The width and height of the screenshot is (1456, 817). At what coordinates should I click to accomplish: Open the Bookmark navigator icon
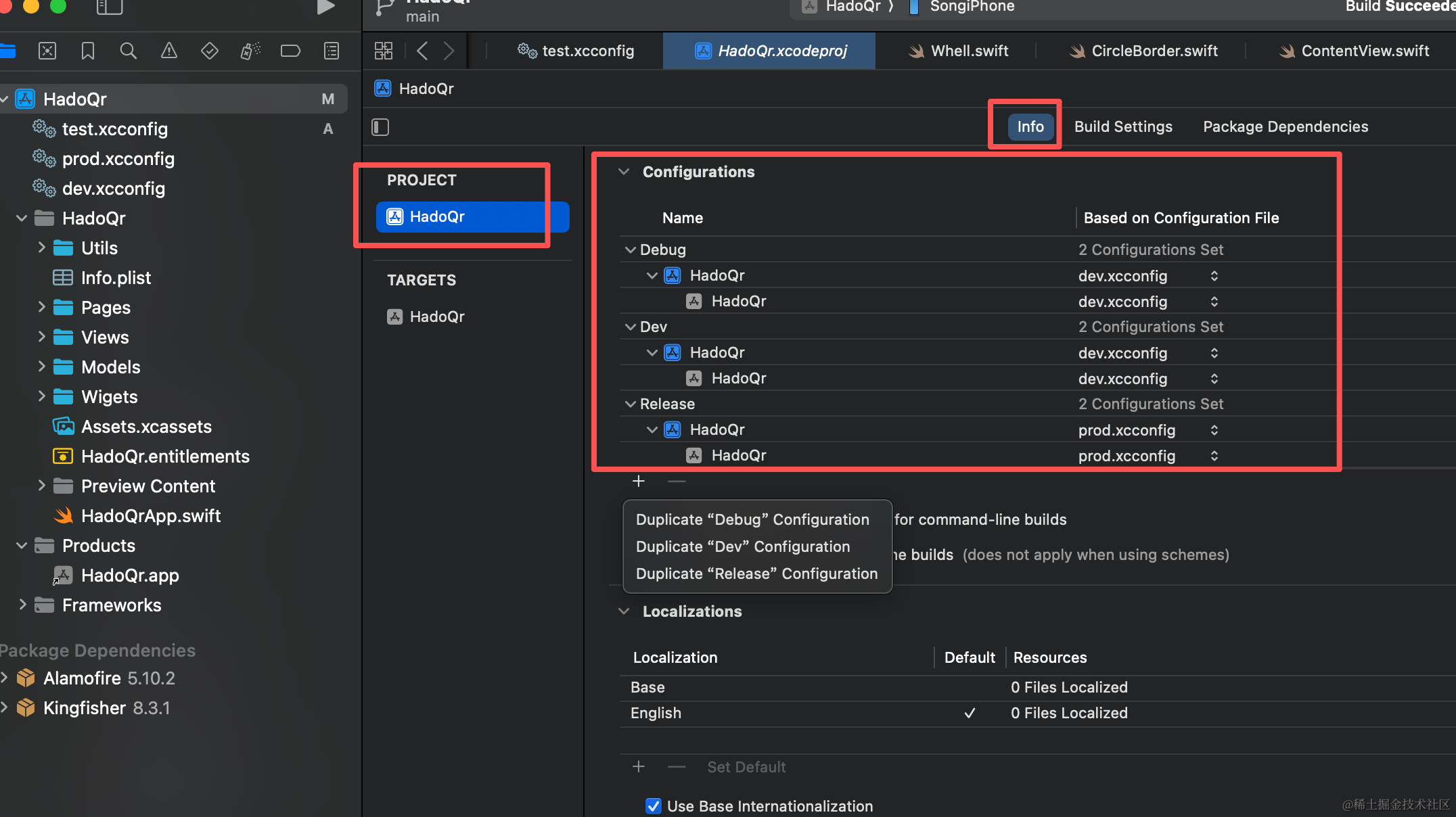point(88,51)
